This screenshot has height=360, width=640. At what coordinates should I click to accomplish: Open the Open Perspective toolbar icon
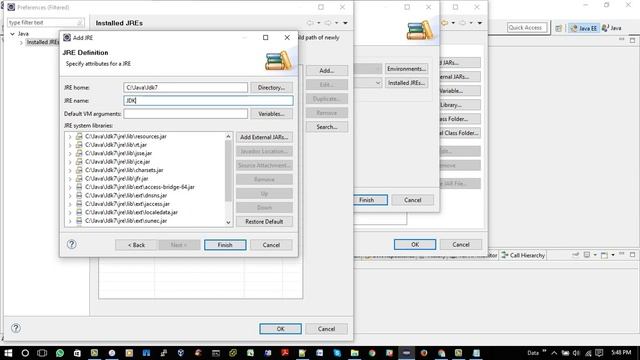click(x=558, y=28)
